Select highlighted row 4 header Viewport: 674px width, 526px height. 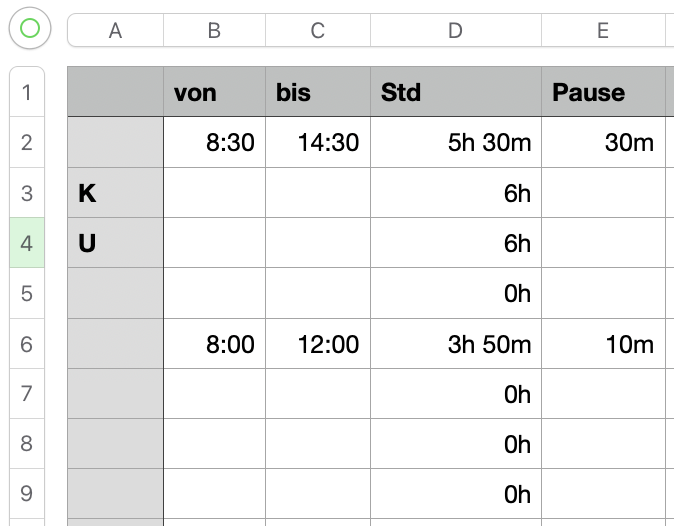26,243
